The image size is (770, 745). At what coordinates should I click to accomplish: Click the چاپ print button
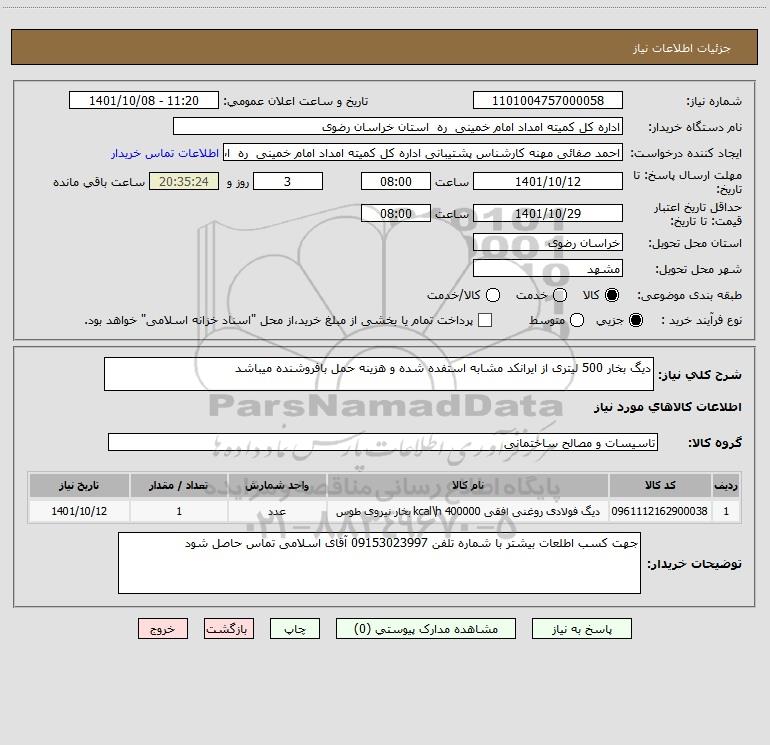point(295,629)
